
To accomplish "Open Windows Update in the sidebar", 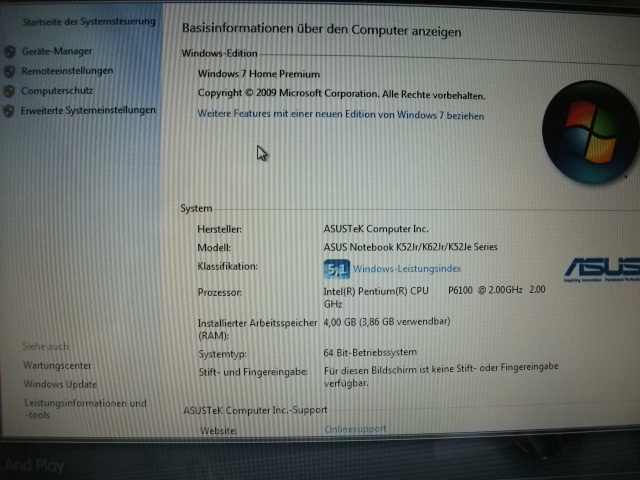I will 61,384.
